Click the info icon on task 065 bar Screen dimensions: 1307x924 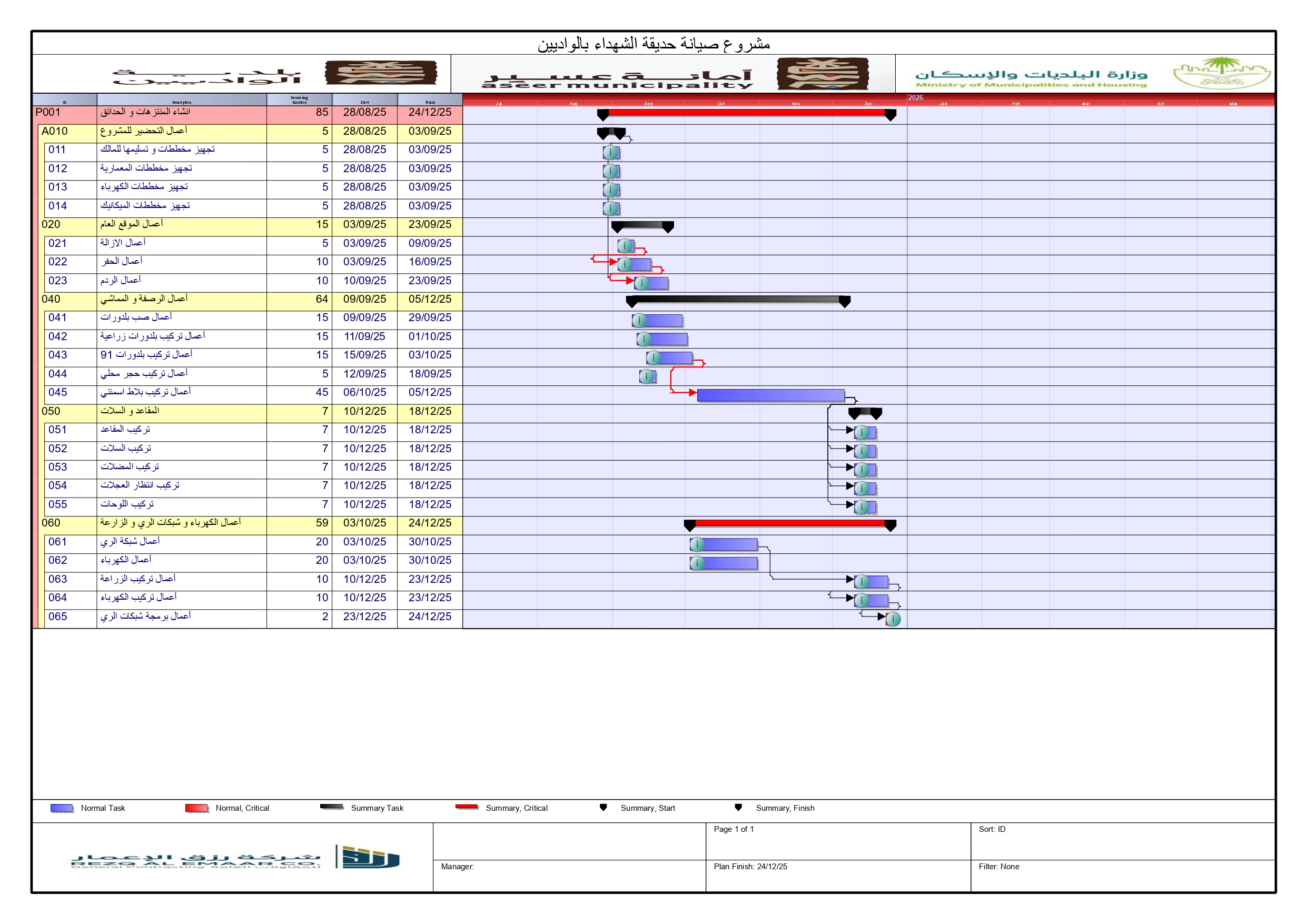point(893,619)
